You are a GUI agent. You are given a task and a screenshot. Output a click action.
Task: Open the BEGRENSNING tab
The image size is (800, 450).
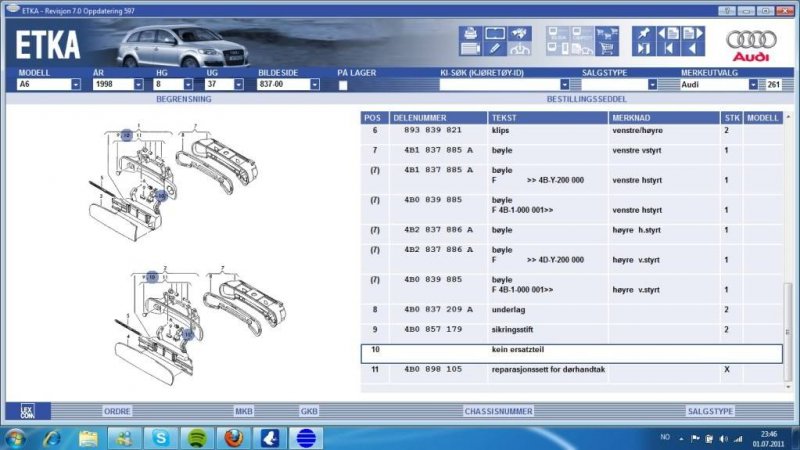pos(184,99)
